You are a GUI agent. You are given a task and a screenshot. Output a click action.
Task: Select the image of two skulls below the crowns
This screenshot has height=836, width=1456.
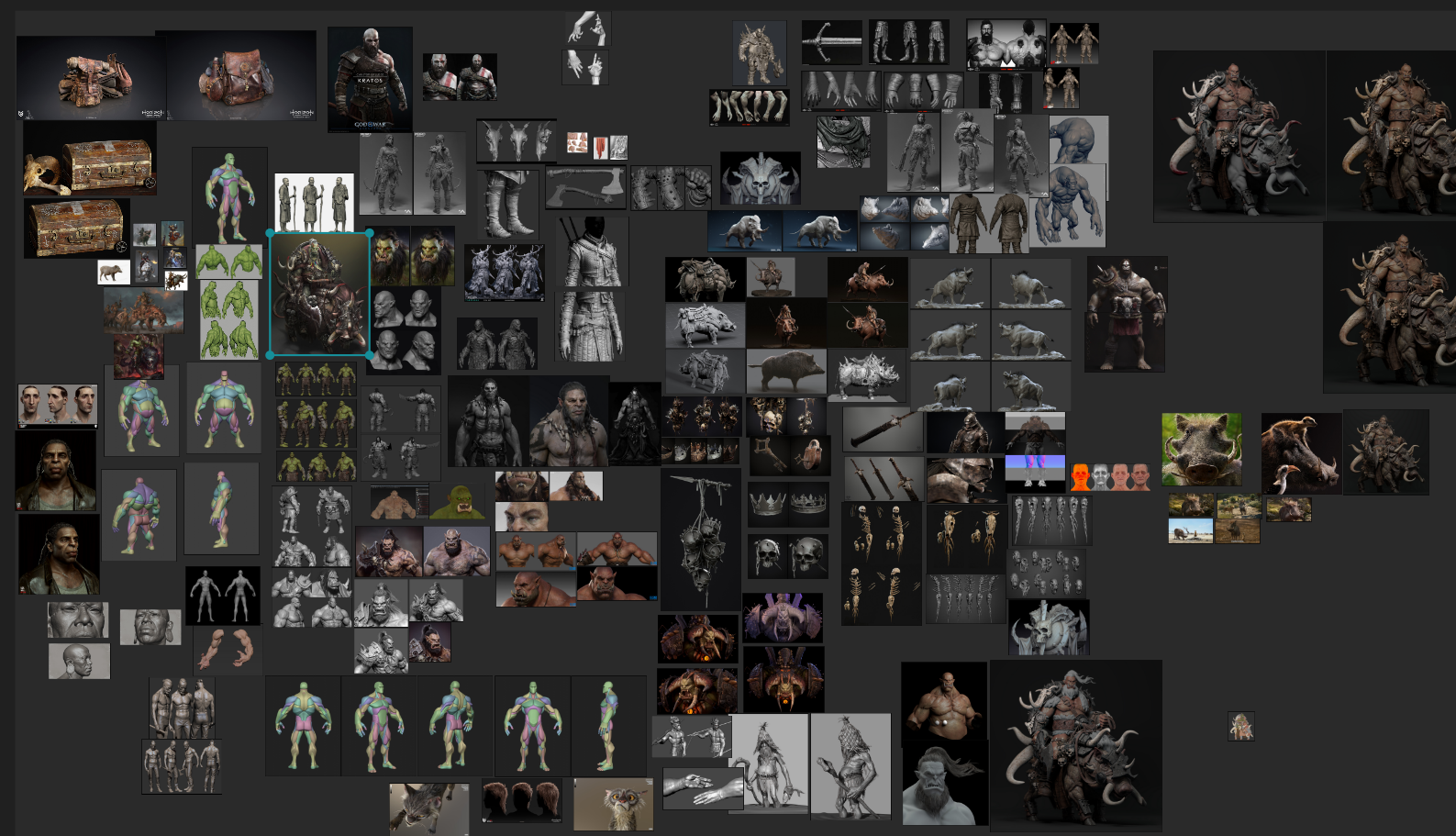(x=788, y=555)
